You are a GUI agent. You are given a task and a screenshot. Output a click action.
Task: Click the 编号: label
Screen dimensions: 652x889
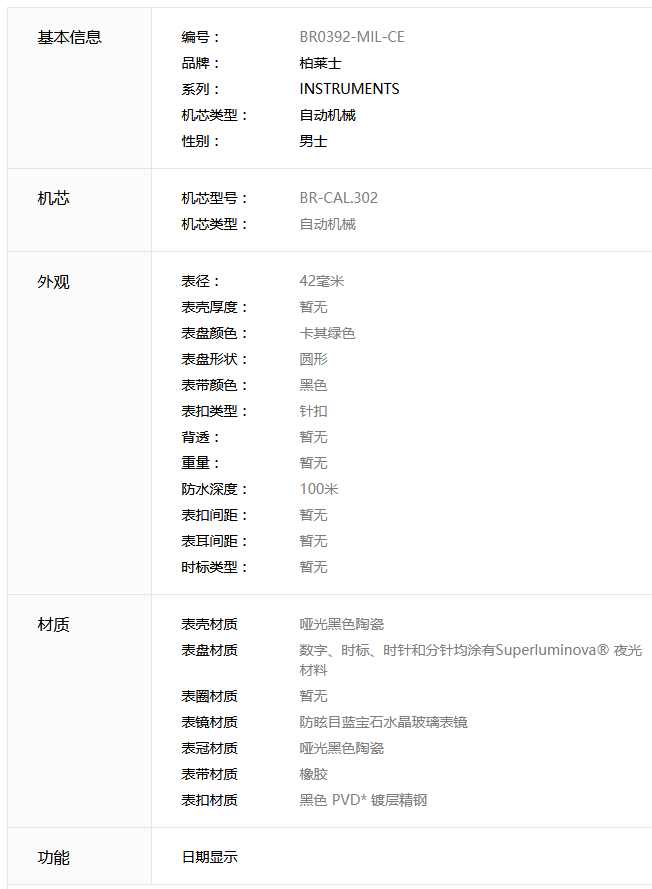pos(201,37)
